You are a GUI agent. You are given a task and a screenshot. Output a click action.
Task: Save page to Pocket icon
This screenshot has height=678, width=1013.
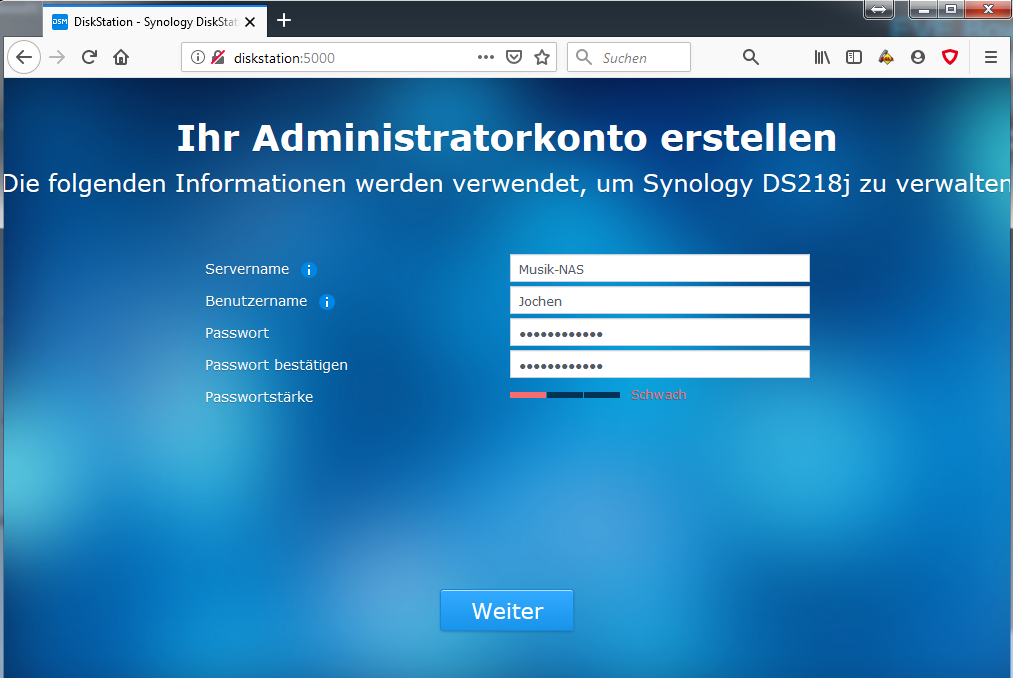pos(514,58)
